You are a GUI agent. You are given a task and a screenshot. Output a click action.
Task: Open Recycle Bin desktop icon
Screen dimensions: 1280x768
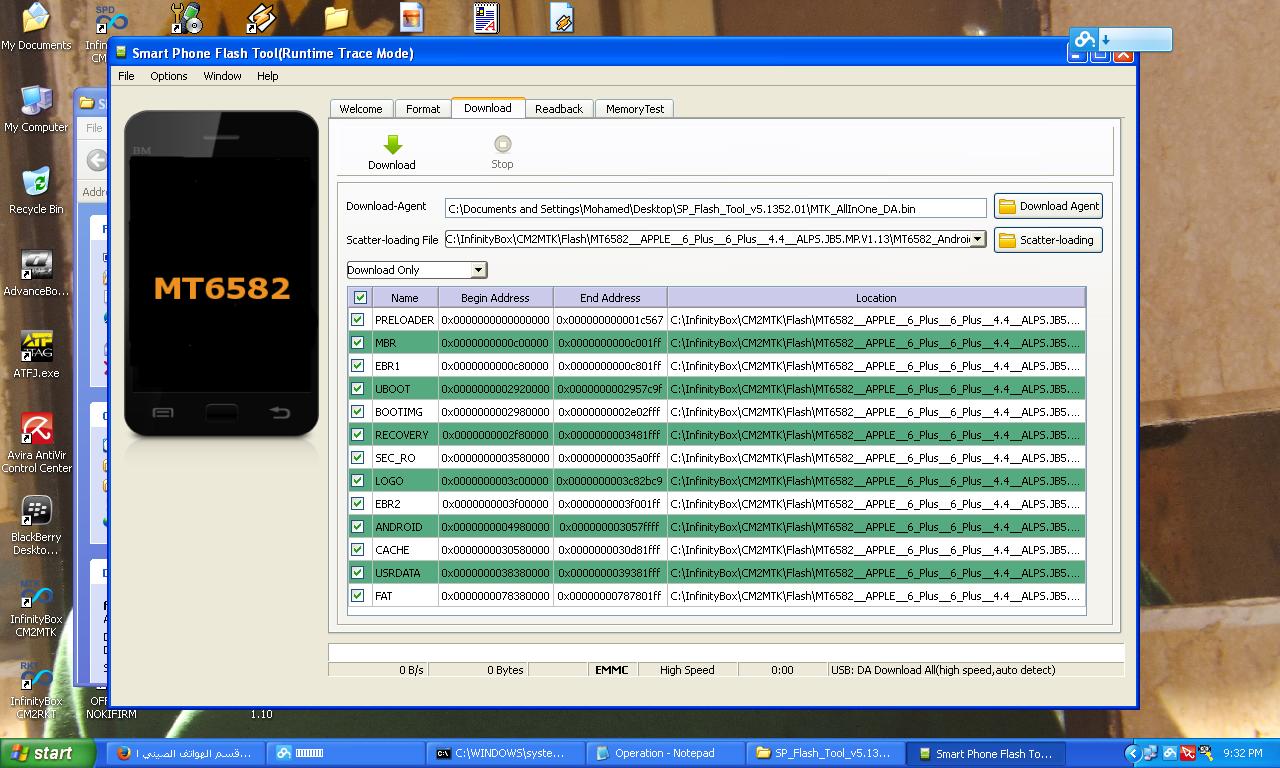point(36,182)
